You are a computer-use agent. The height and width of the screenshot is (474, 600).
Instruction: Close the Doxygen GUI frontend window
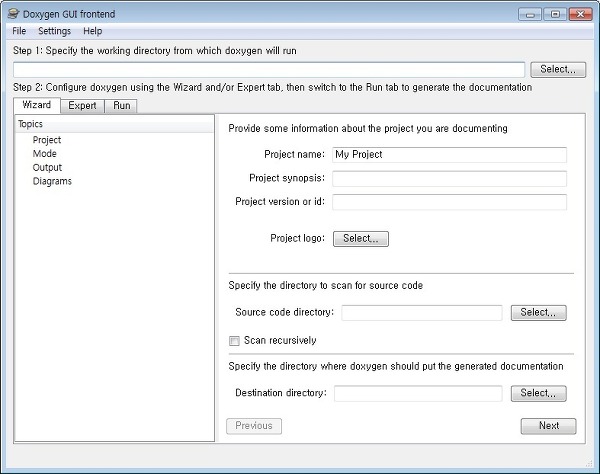tap(580, 15)
